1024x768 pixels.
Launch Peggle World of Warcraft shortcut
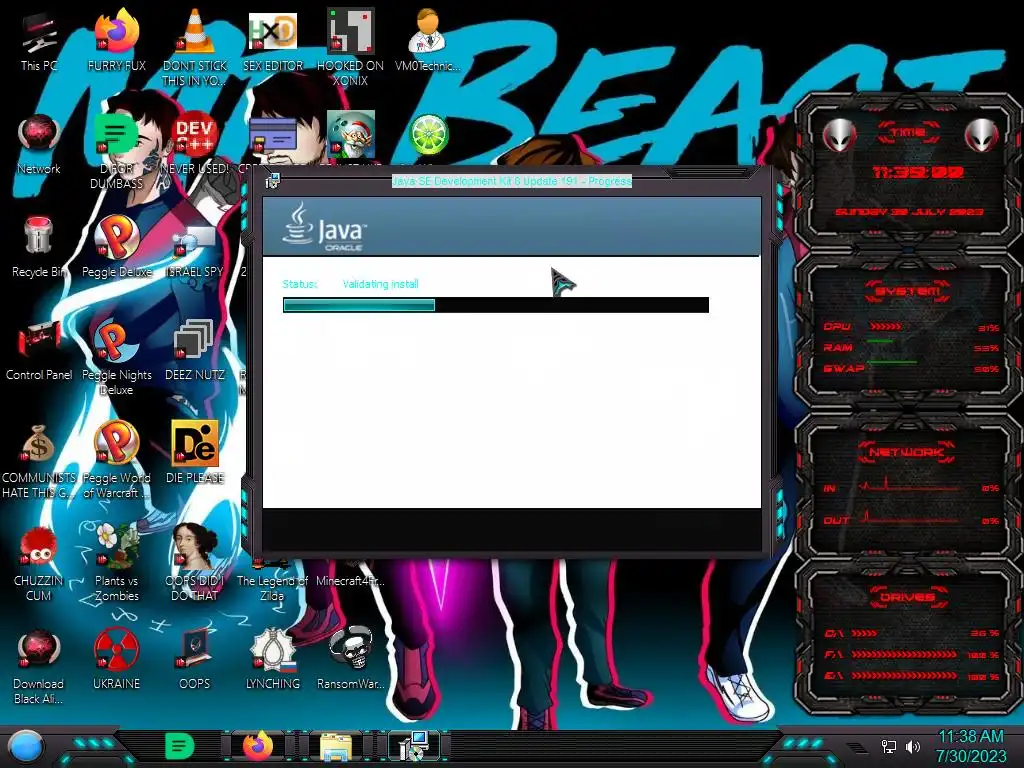point(116,442)
